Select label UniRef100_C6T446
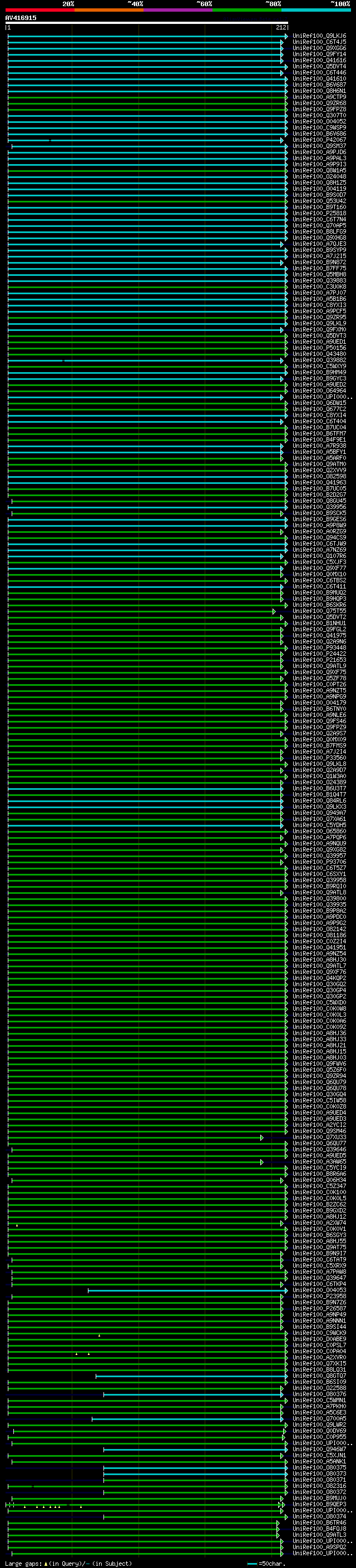Image resolution: width=356 pixels, height=1568 pixels. [x=319, y=72]
